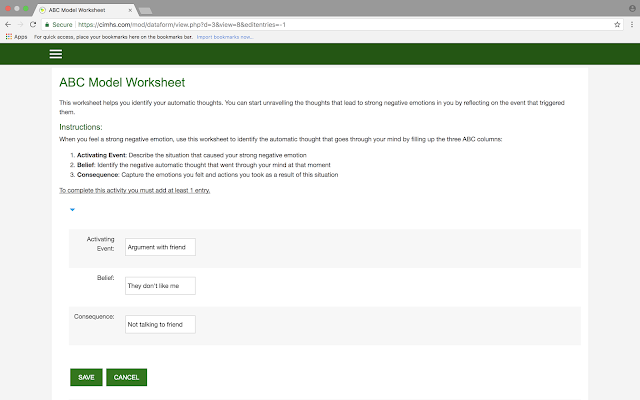Click the browser forward arrow
640x400 pixels.
20,24
